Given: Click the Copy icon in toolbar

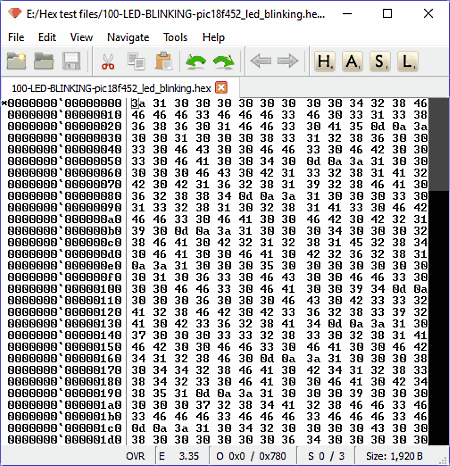Looking at the screenshot, I should [x=136, y=61].
